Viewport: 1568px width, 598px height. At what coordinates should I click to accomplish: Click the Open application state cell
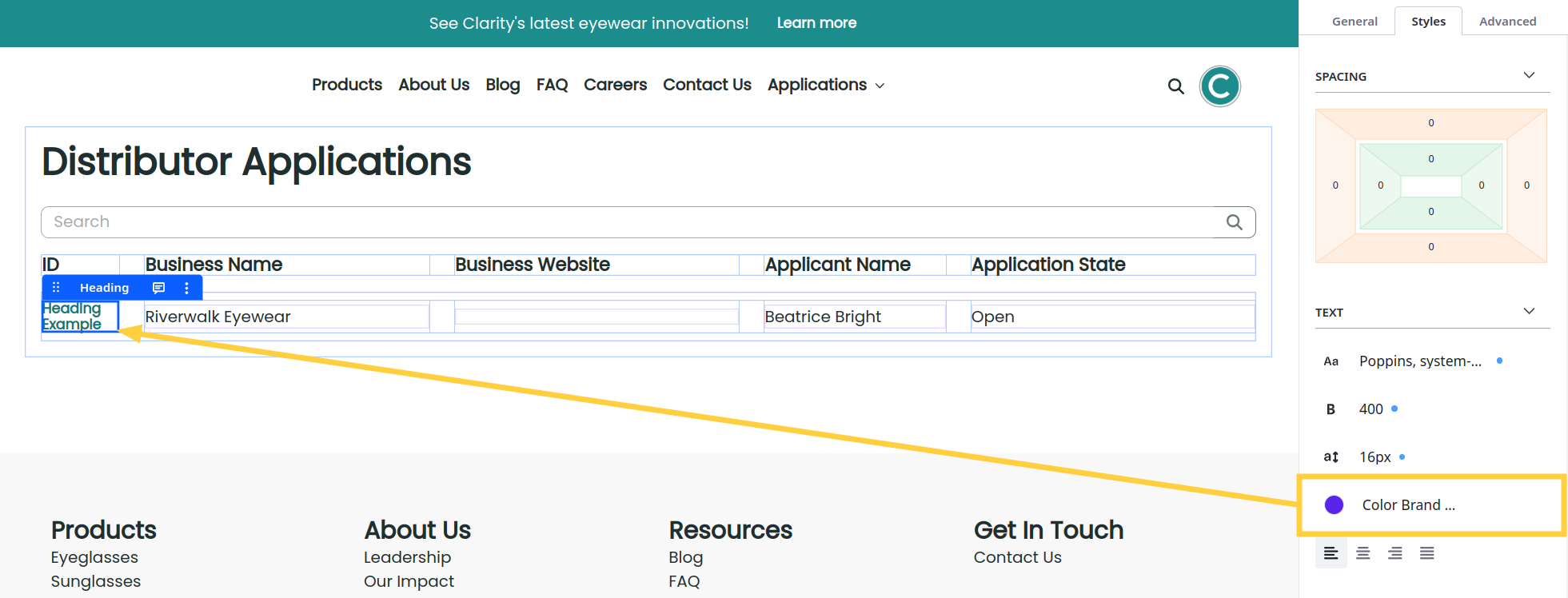click(1112, 317)
